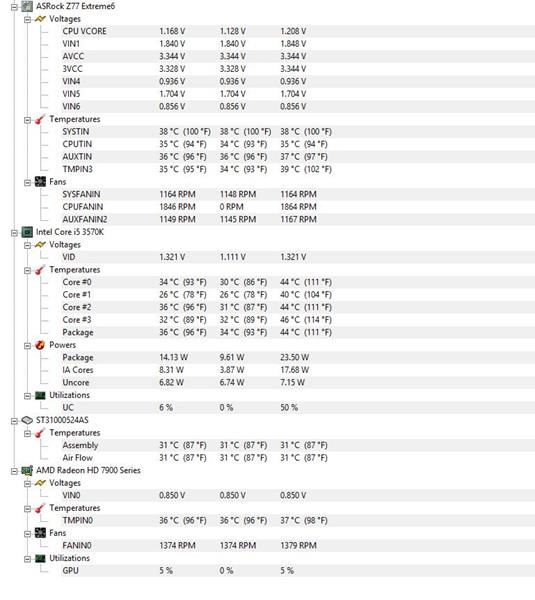Viewport: 535px width, 600px height.
Task: Click the flame icon next to Powers
Action: 40,345
